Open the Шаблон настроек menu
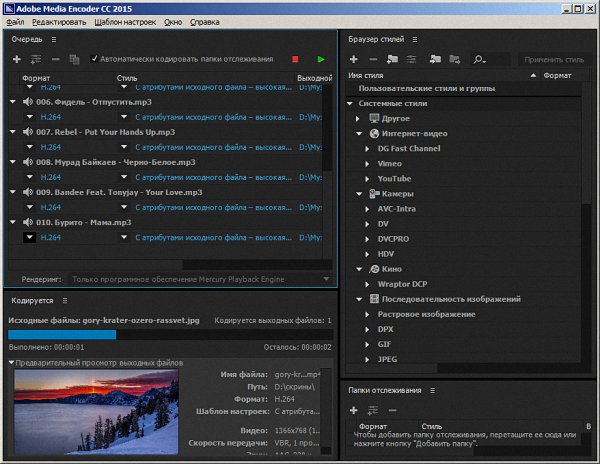Viewport: 600px width, 464px height. (x=124, y=21)
